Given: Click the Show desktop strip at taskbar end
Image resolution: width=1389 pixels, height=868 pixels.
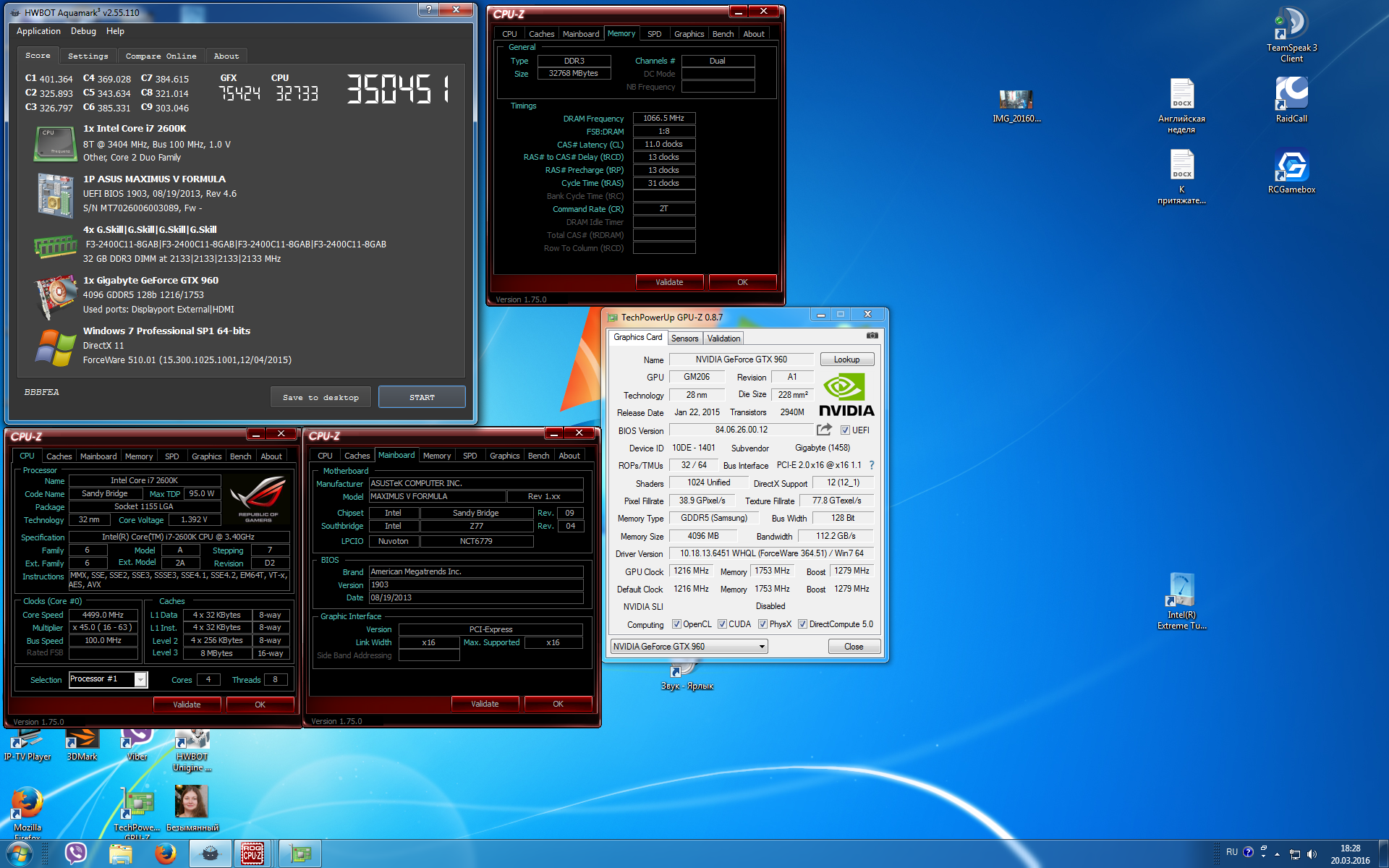Looking at the screenshot, I should click(x=1383, y=854).
